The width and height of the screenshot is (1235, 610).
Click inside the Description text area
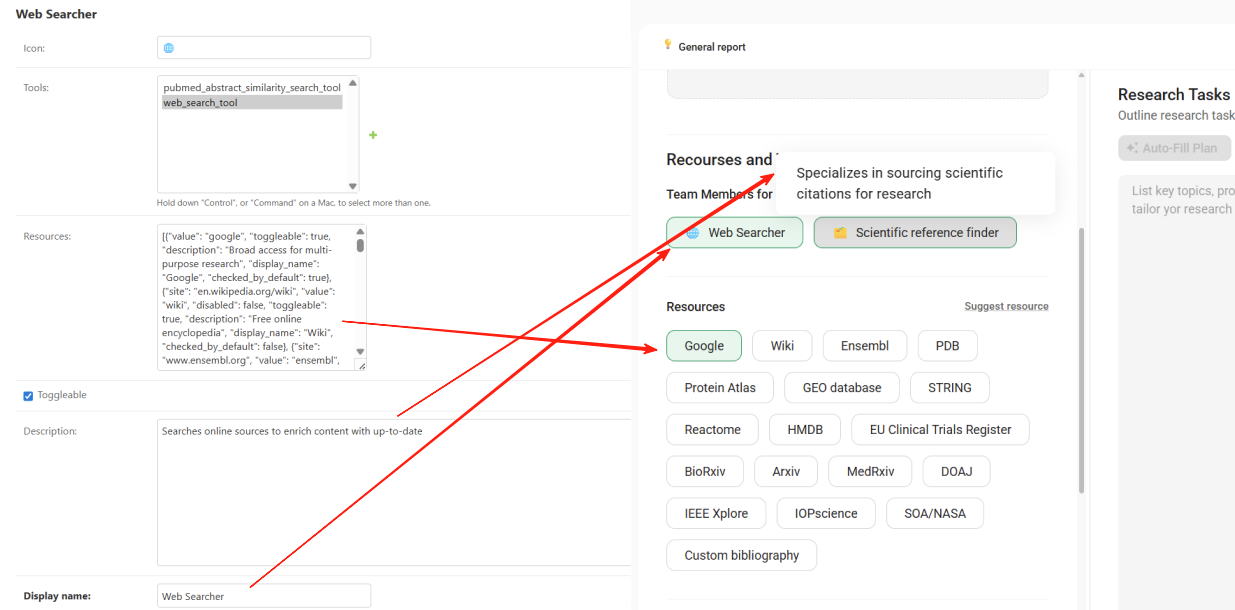tap(394, 492)
